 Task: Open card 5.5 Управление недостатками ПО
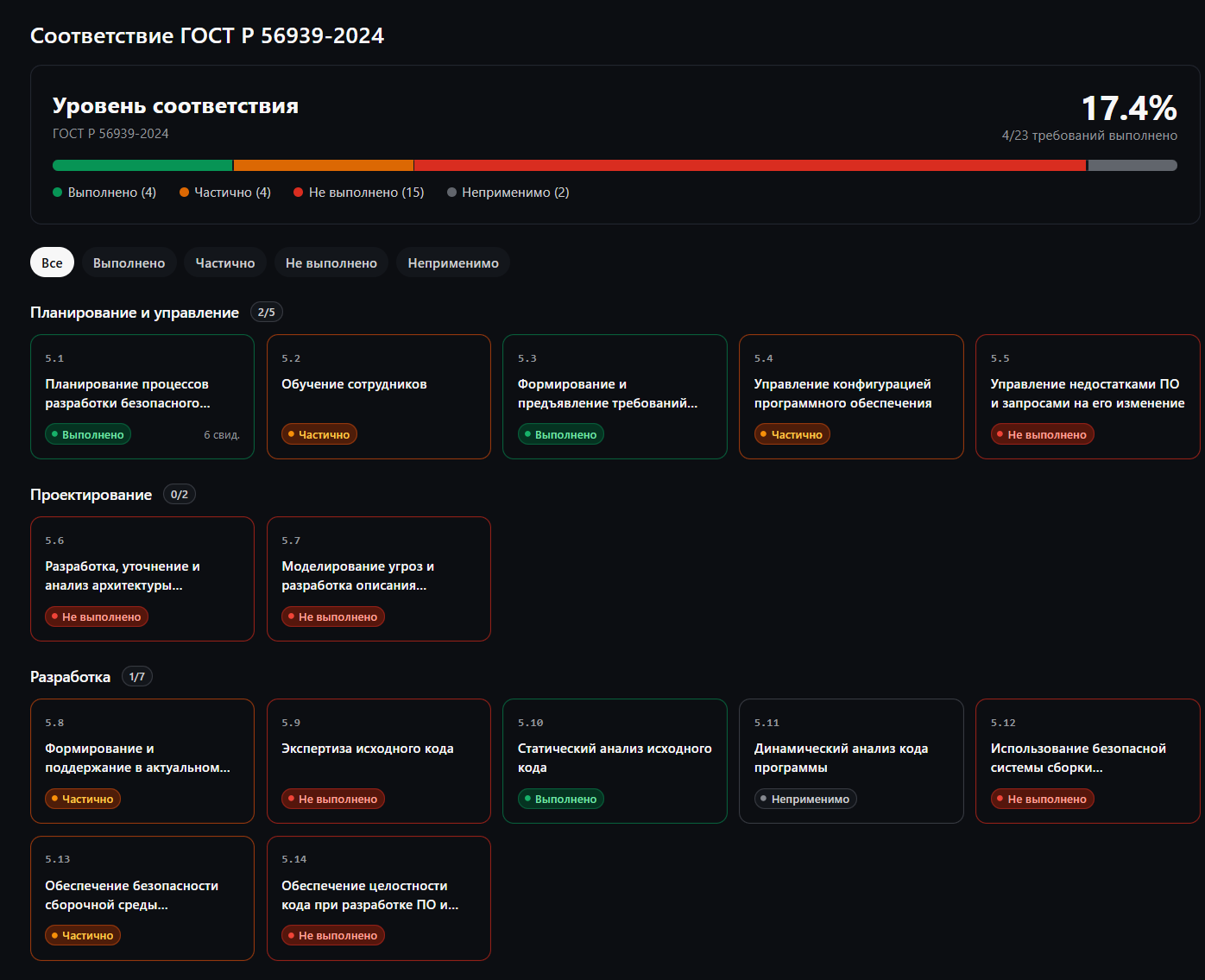coord(1088,396)
